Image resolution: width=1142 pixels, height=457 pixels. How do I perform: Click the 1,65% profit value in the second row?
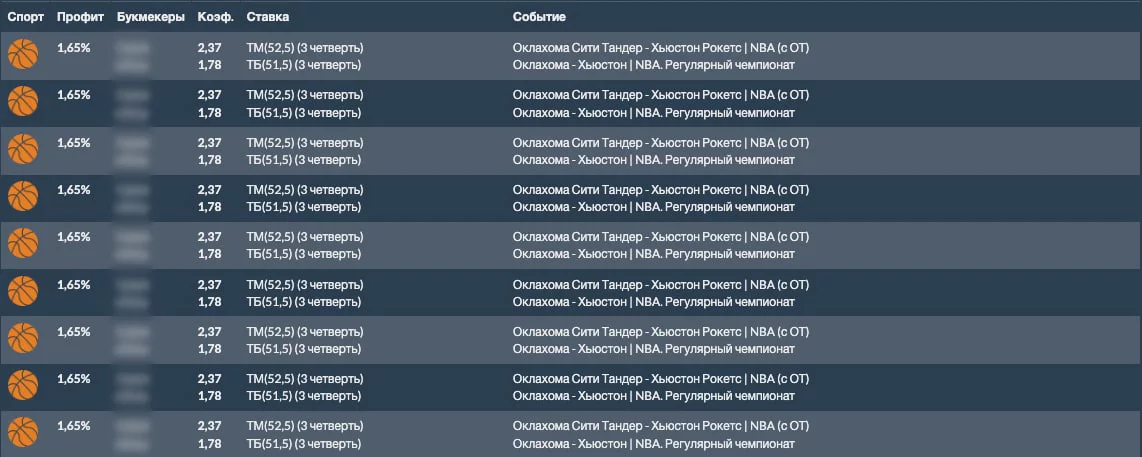tap(74, 95)
